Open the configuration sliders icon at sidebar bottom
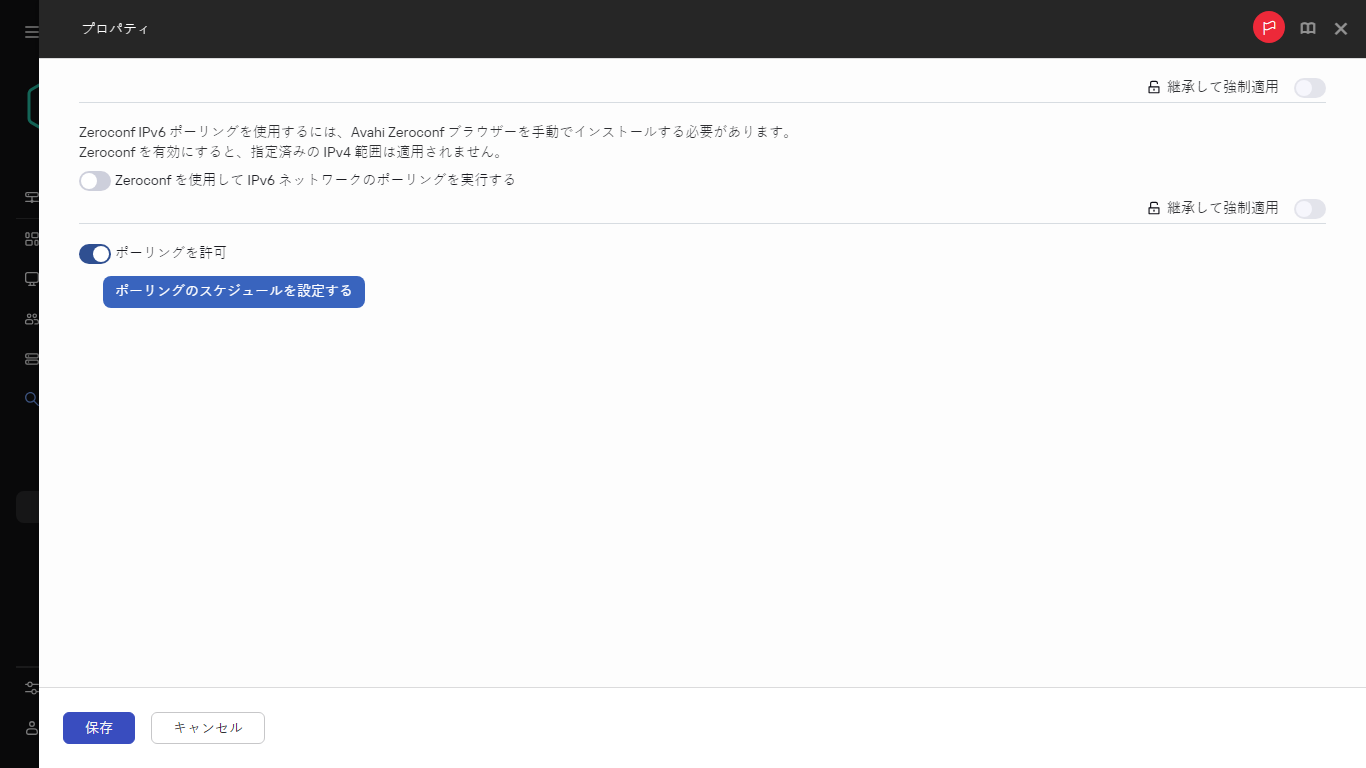Screen dimensions: 1366x768 30,687
